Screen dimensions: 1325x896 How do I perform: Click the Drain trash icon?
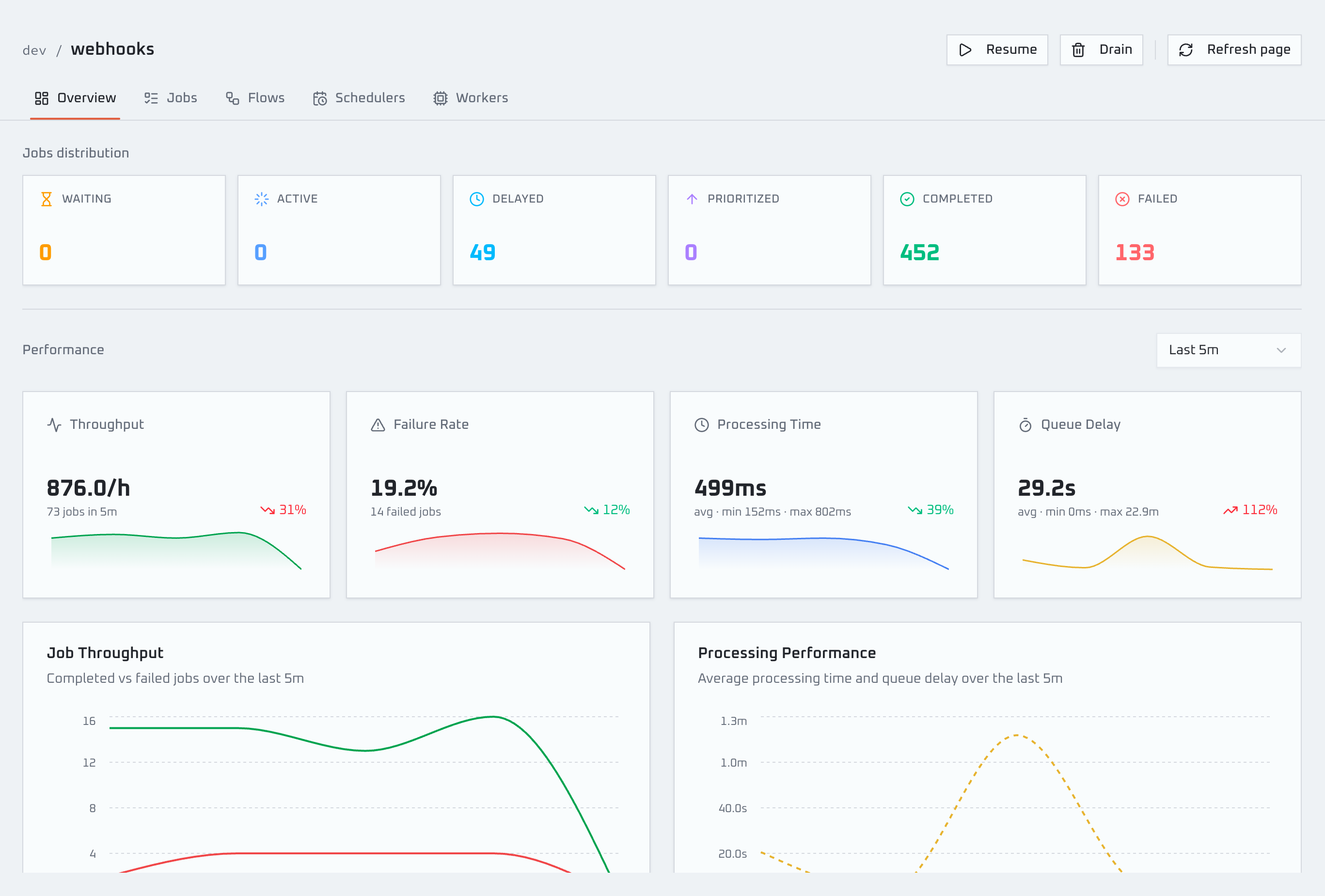(1078, 50)
